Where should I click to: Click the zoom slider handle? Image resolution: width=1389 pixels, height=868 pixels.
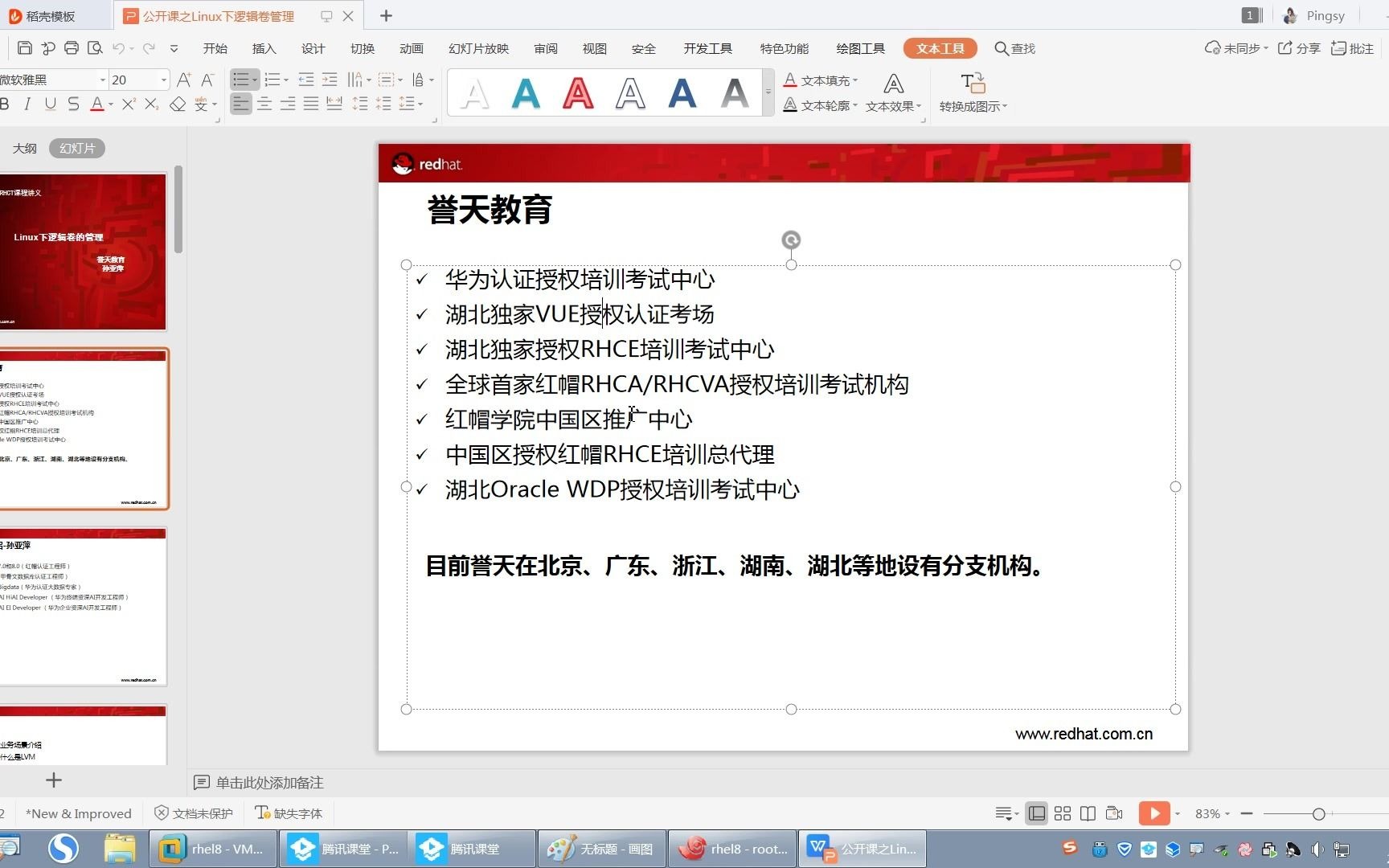(x=1318, y=814)
